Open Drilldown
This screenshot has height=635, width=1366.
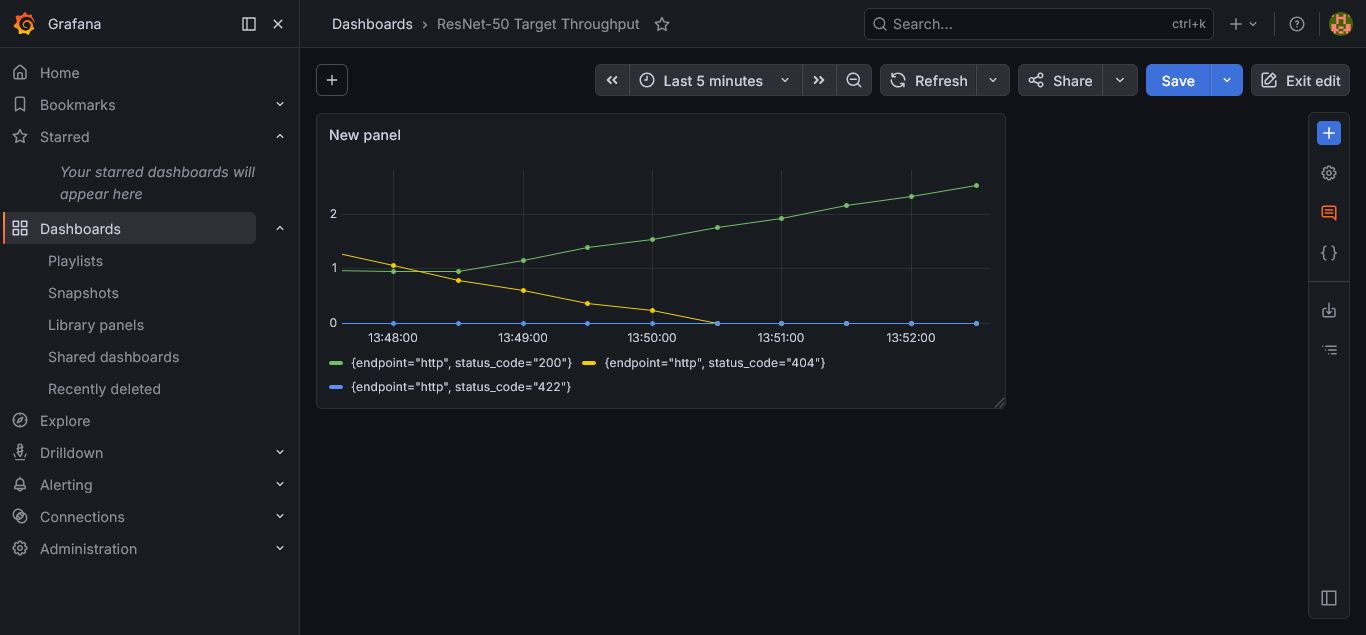point(72,453)
